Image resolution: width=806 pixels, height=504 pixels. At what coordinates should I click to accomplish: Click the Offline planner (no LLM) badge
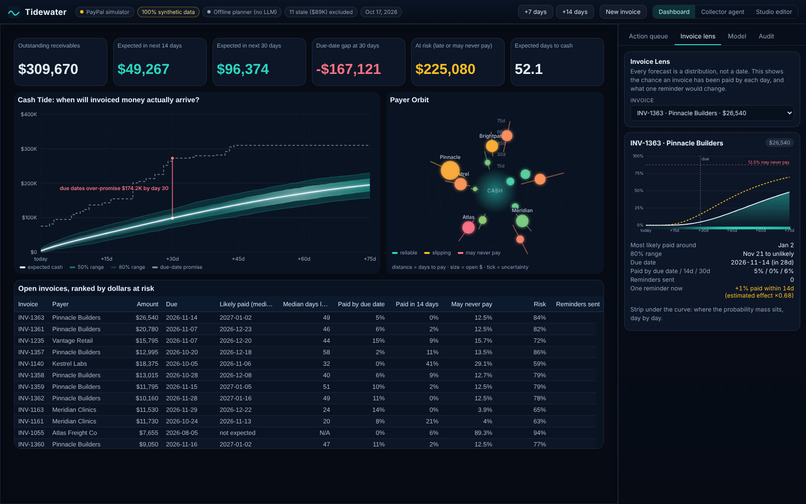(242, 12)
